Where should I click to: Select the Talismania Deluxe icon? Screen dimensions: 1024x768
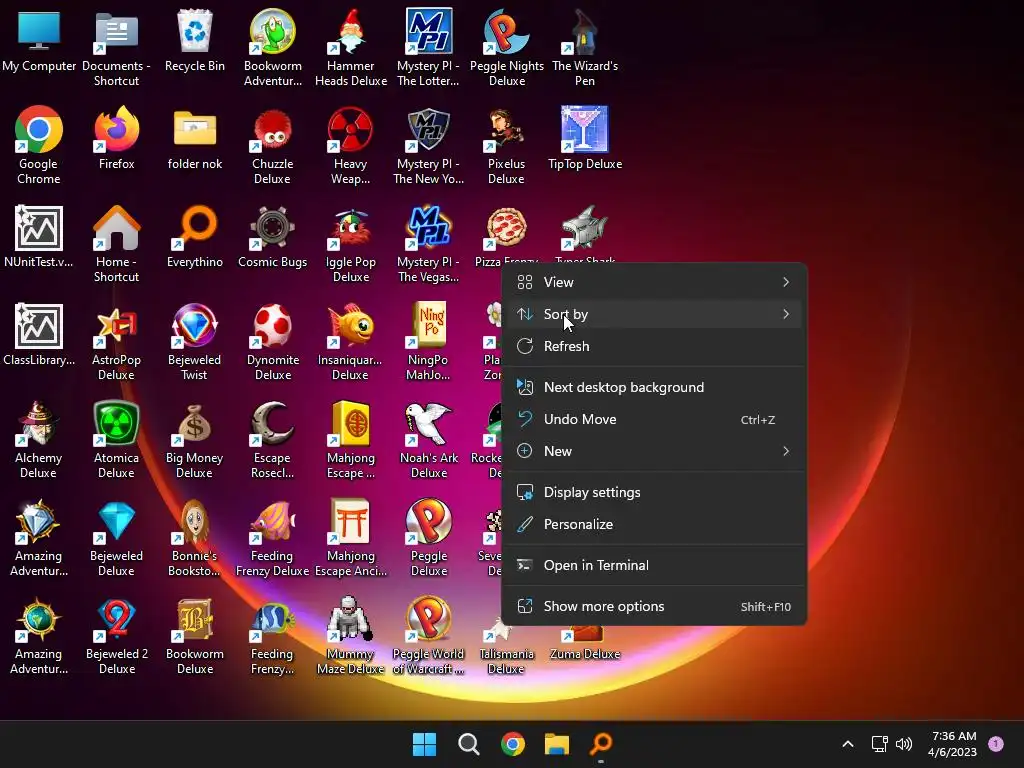507,650
